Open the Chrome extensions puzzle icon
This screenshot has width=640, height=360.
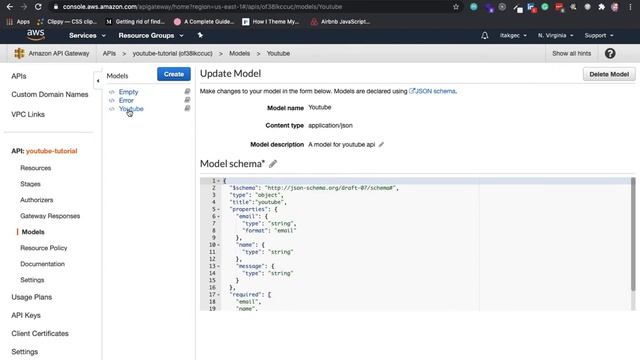[x=601, y=7]
